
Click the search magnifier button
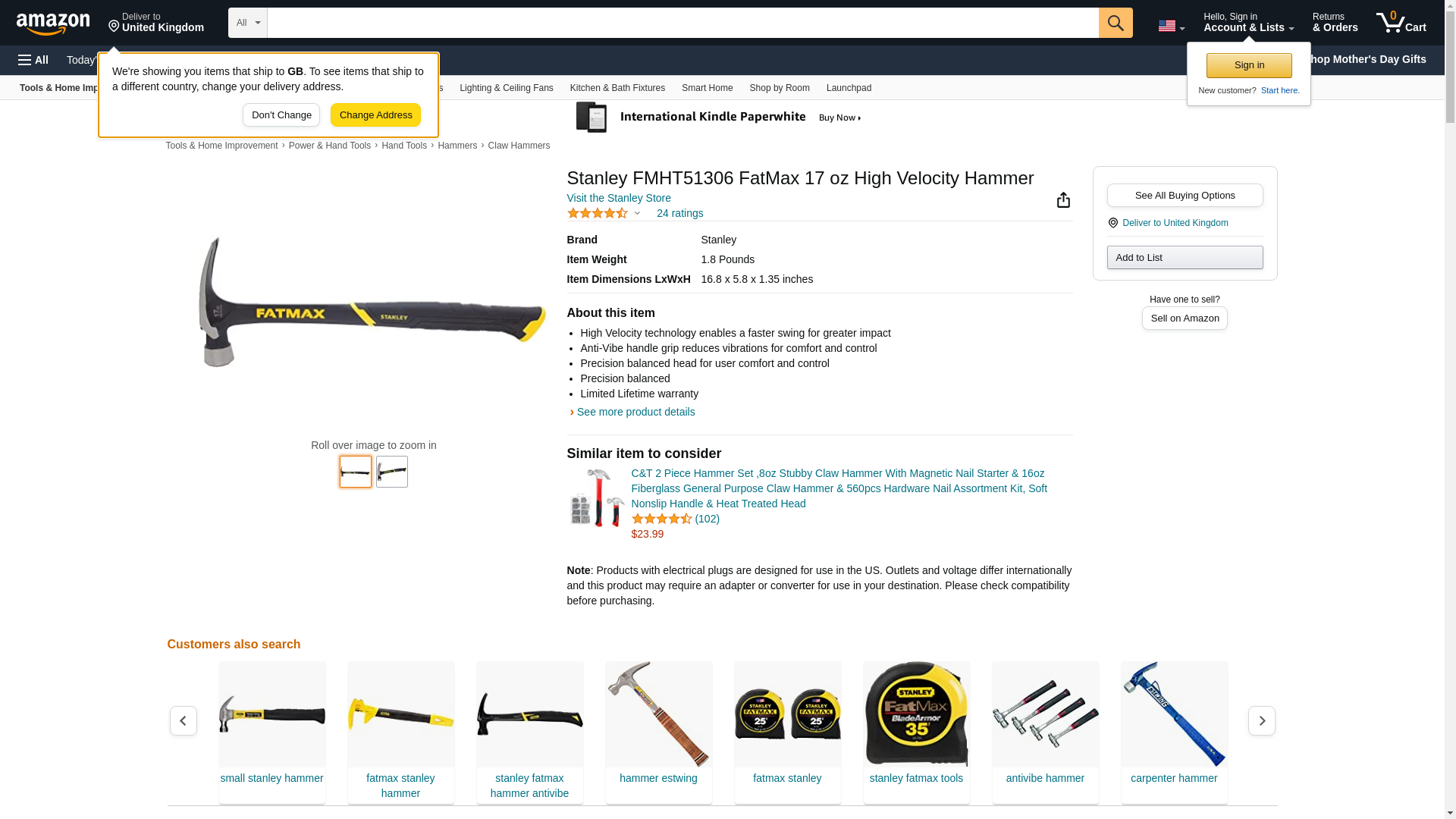[x=1115, y=23]
